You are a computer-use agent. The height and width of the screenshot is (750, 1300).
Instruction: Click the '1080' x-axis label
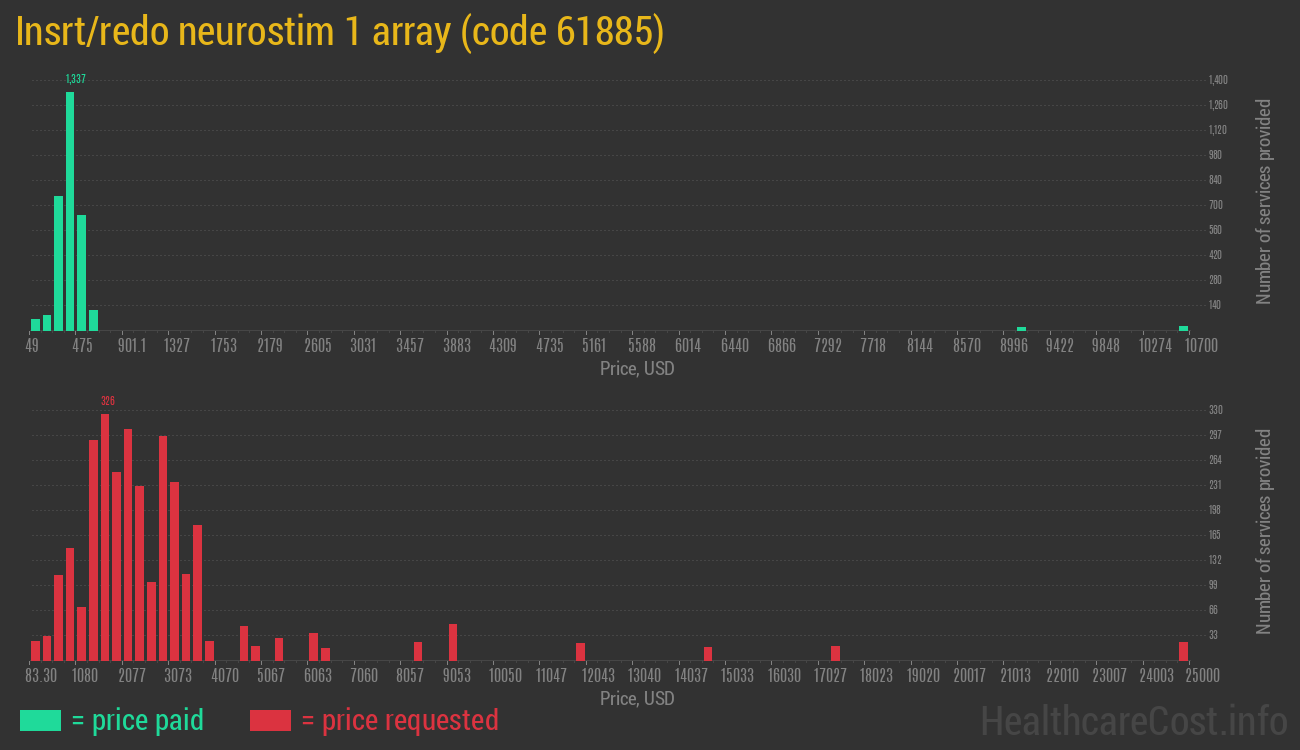click(x=85, y=675)
